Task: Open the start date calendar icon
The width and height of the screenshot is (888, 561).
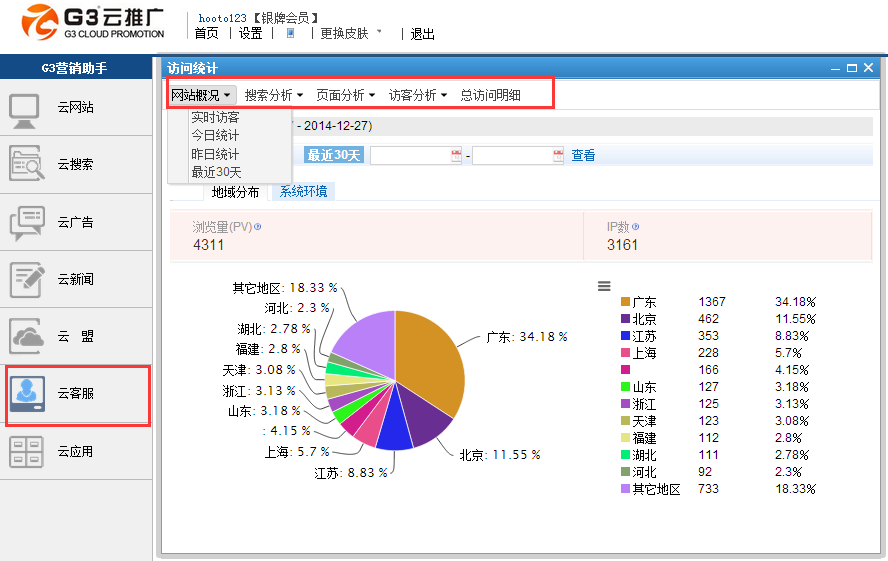Action: [456, 156]
